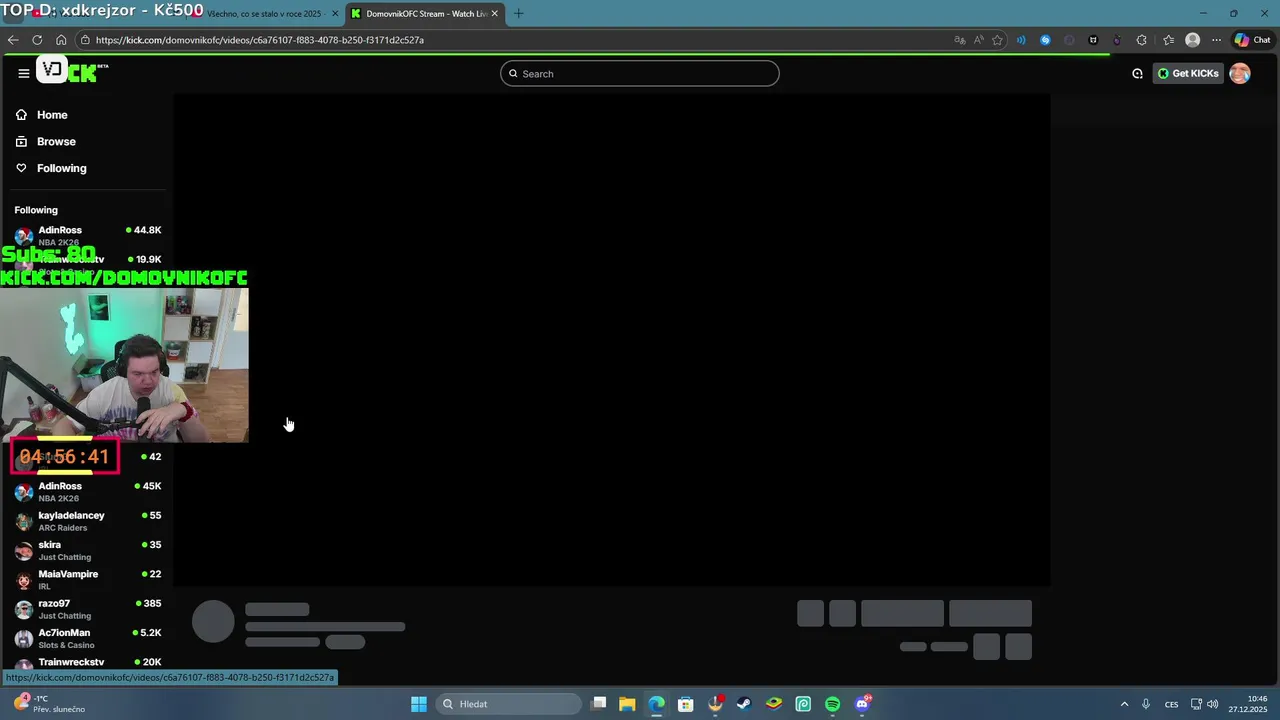Open Microsoft Store from the taskbar
This screenshot has width=1280, height=720.
point(685,704)
